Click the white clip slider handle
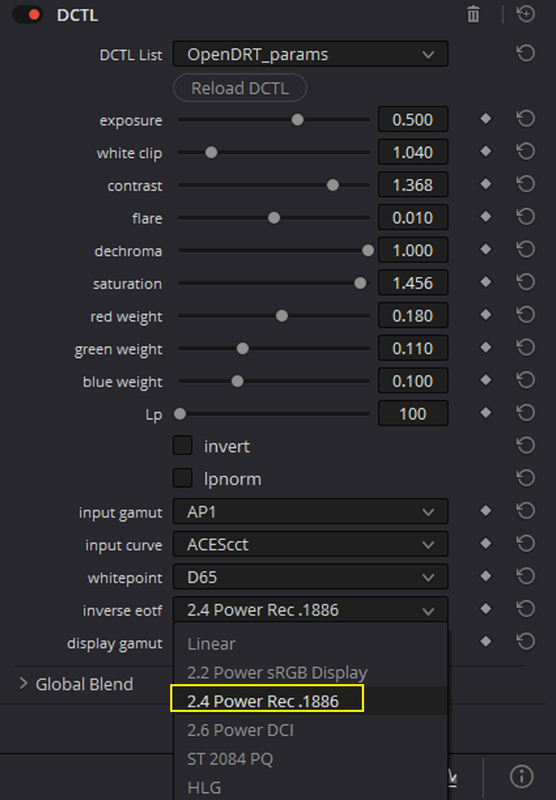This screenshot has width=556, height=800. 211,153
